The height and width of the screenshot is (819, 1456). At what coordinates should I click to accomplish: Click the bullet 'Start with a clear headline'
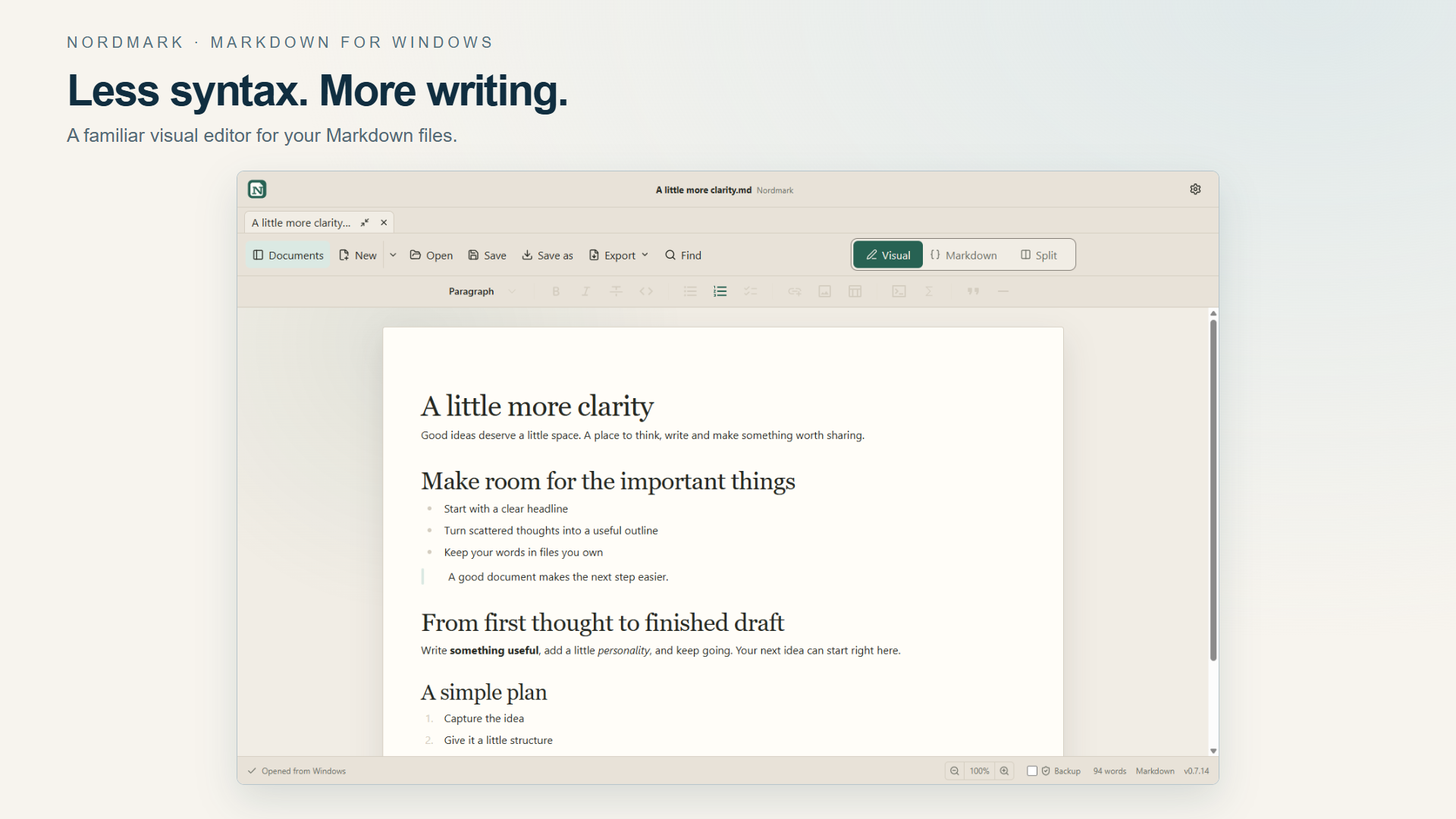(506, 509)
